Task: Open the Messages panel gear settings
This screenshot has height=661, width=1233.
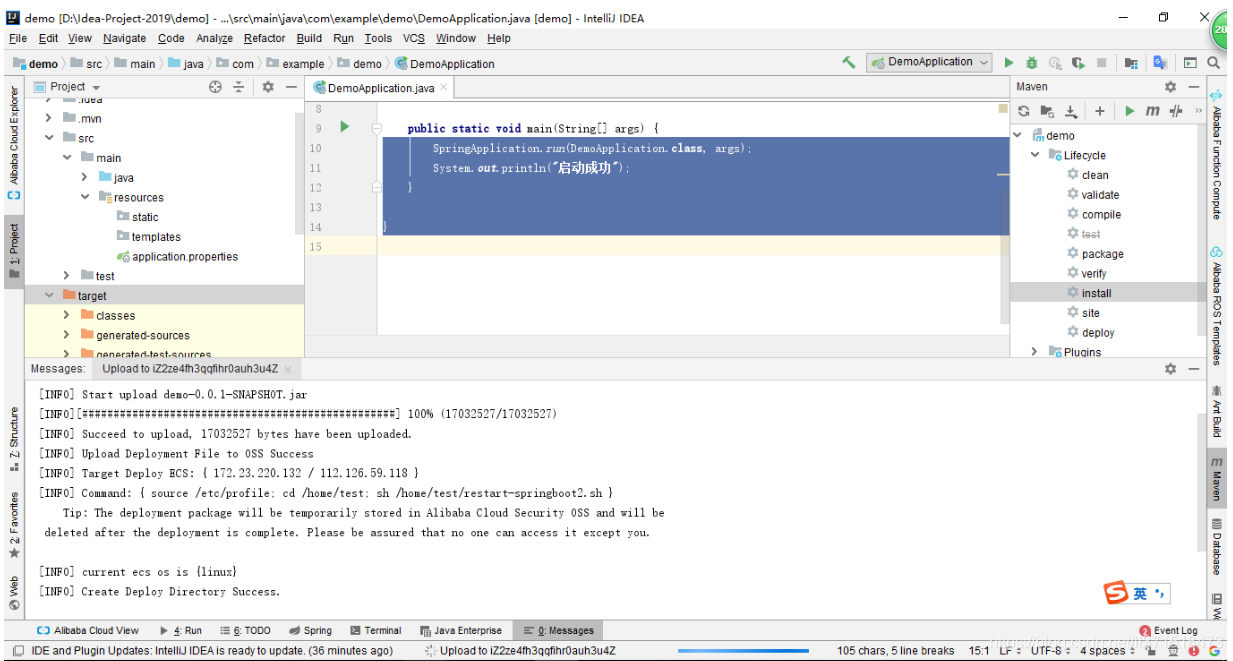Action: [x=1170, y=369]
